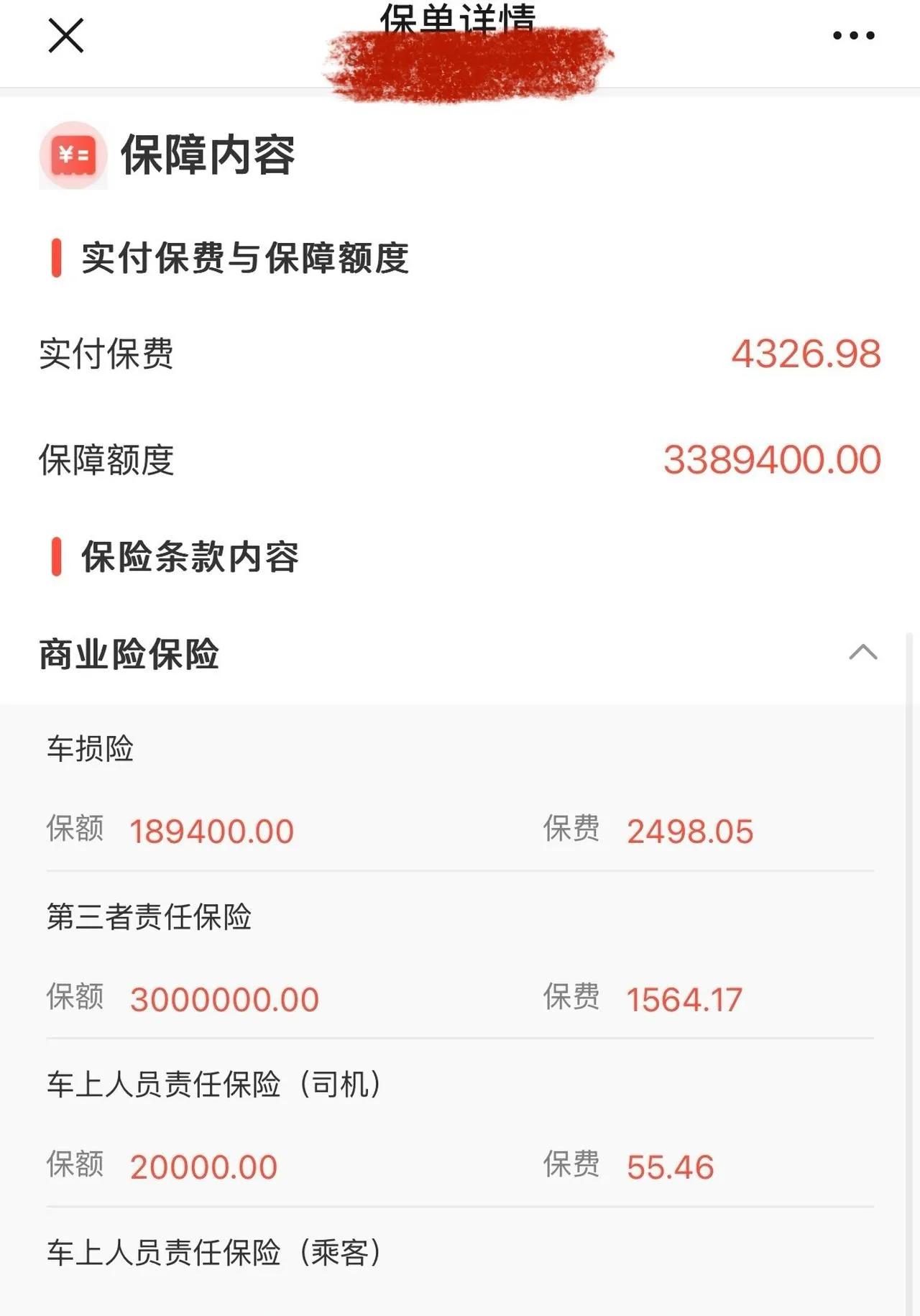Open the 第三者责任保险 coverage item
The width and height of the screenshot is (920, 1316).
(149, 917)
